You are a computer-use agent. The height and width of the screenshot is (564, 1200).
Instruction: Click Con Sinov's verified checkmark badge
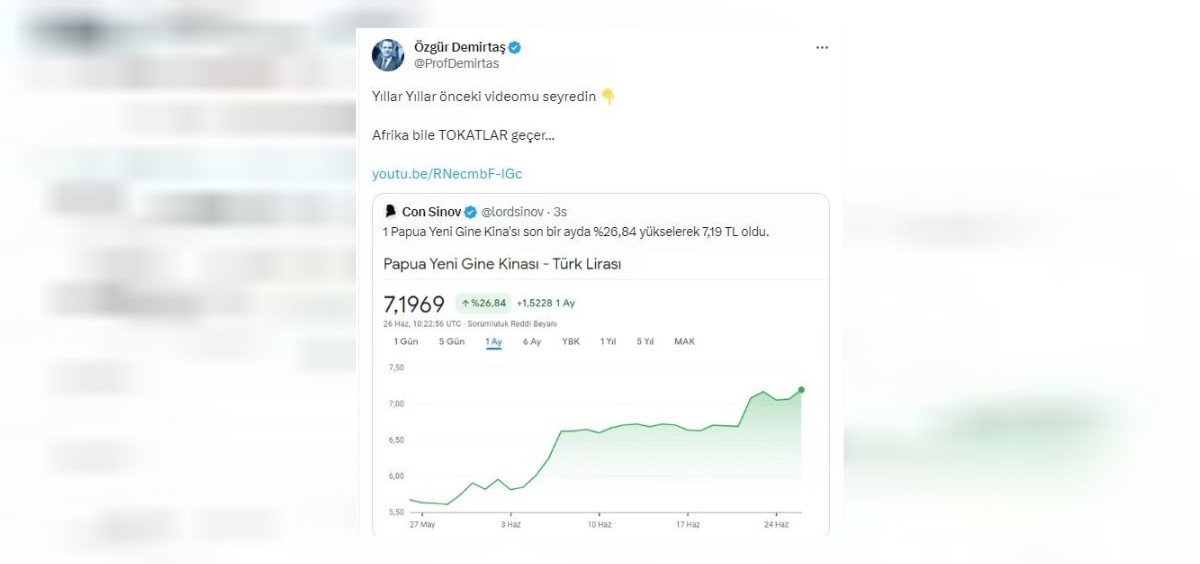pyautogui.click(x=471, y=212)
